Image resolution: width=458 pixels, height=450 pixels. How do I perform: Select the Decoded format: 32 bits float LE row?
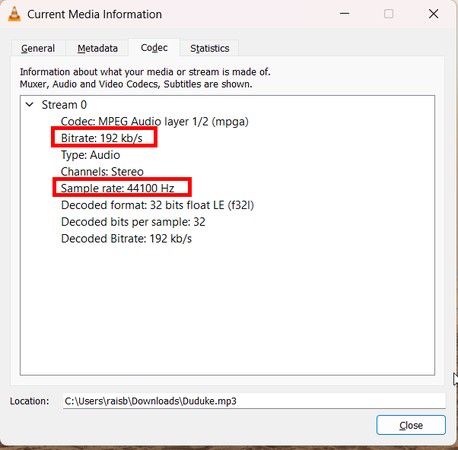pyautogui.click(x=158, y=205)
